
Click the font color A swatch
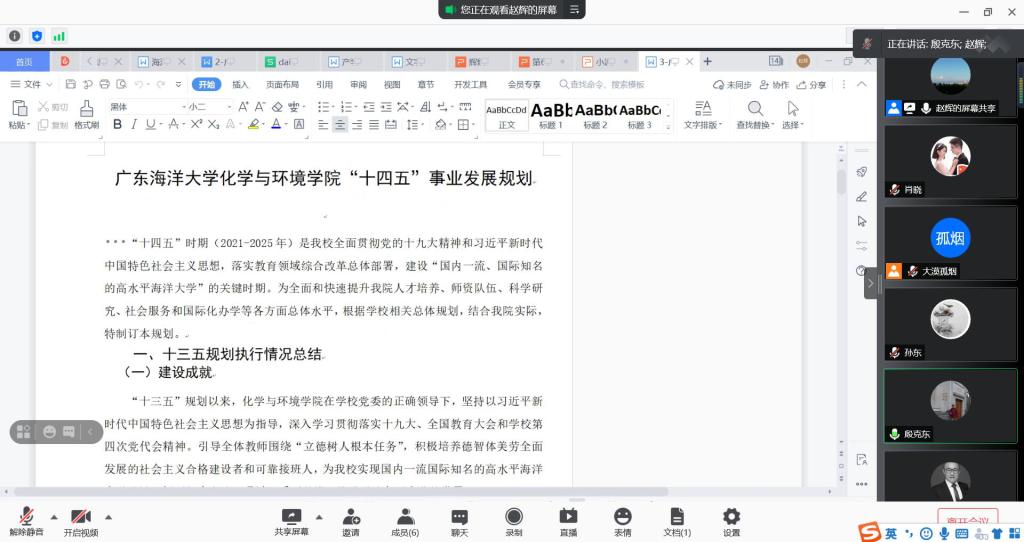point(276,125)
